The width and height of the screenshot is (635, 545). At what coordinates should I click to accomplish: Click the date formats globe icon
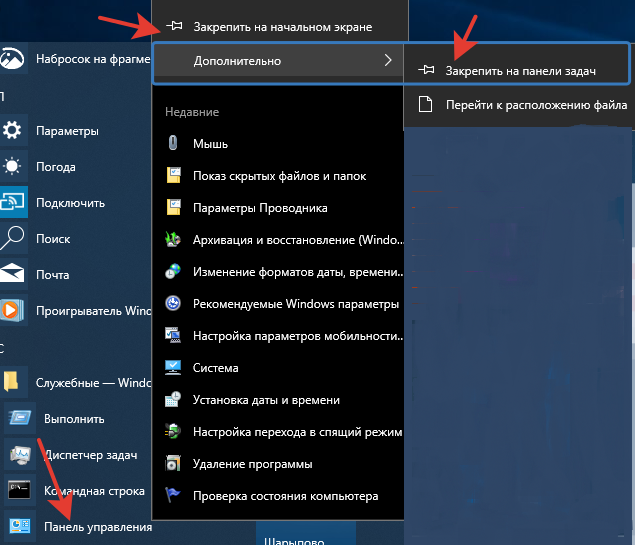pos(173,271)
